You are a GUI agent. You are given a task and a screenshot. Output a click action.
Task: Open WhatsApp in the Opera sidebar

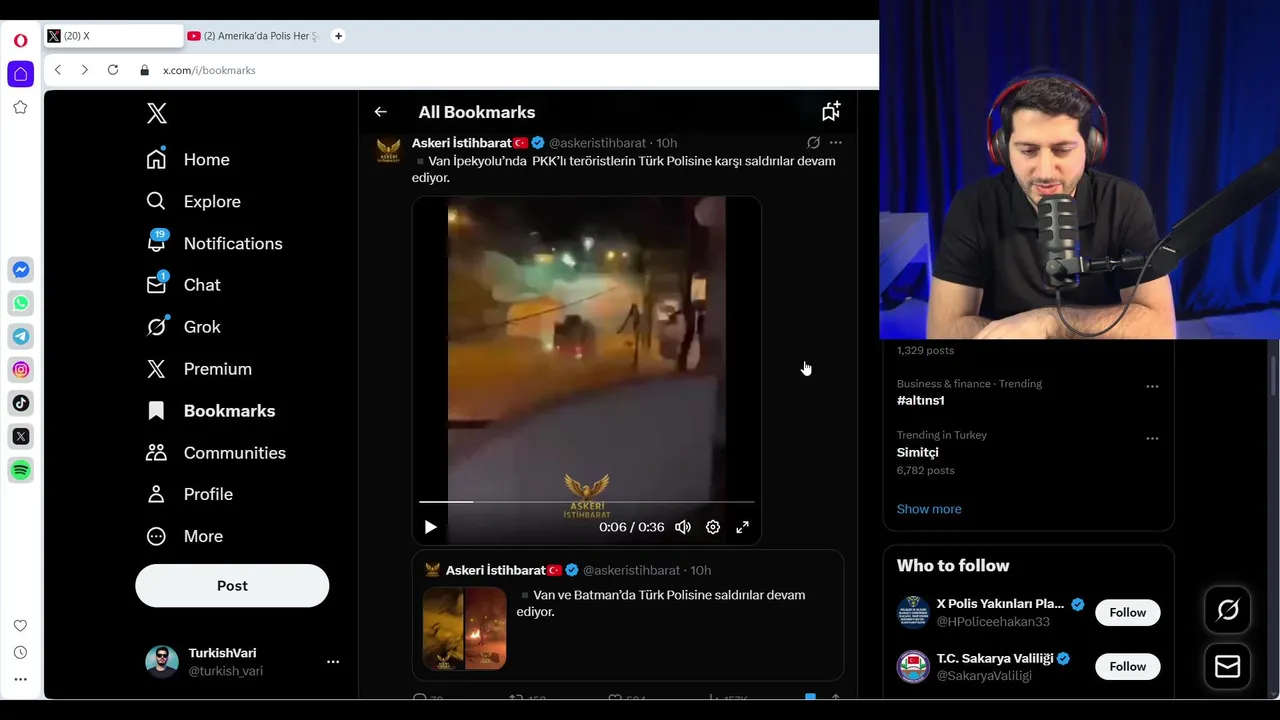pos(21,303)
